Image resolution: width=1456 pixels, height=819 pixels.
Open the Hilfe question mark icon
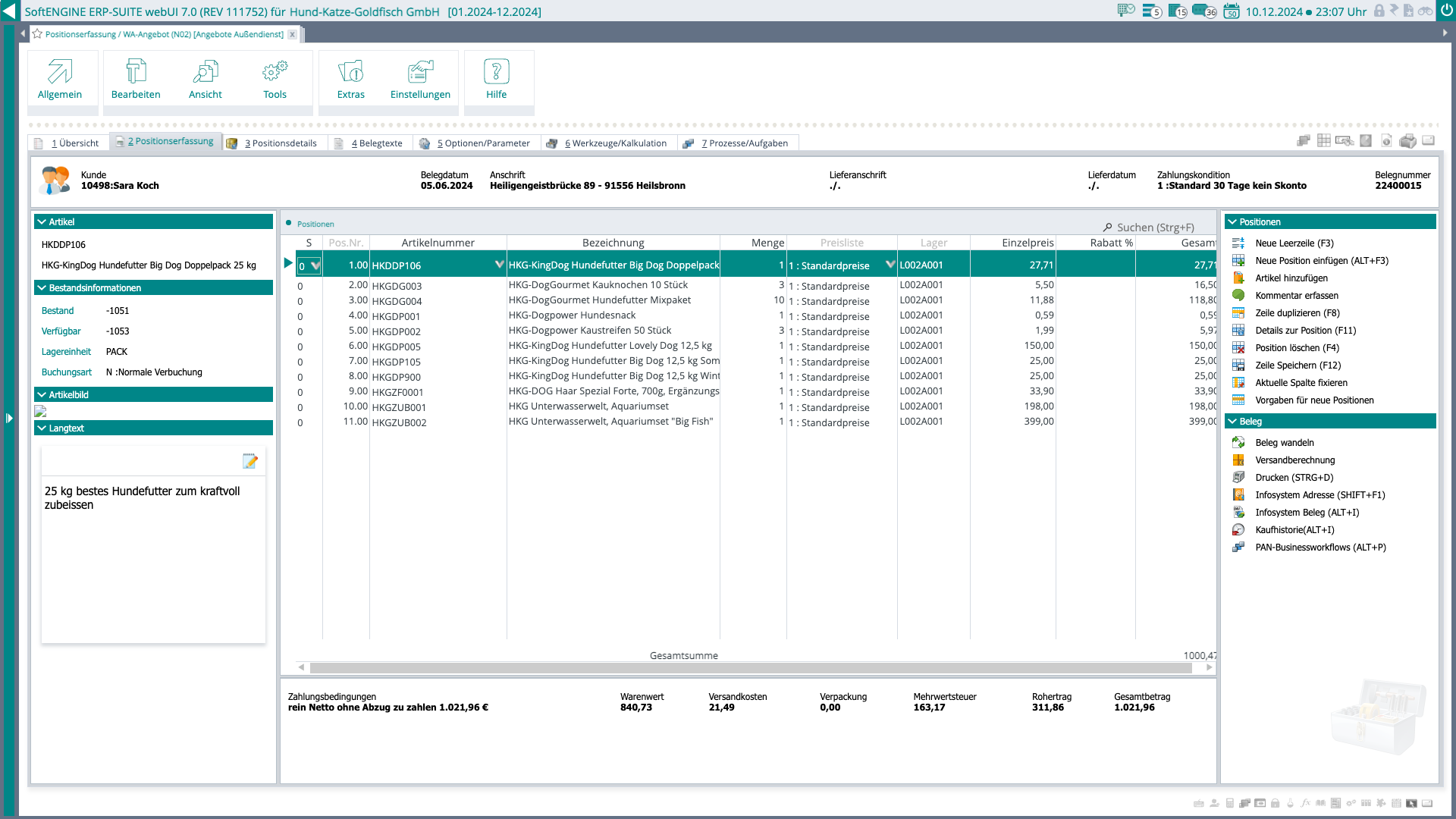pyautogui.click(x=496, y=72)
